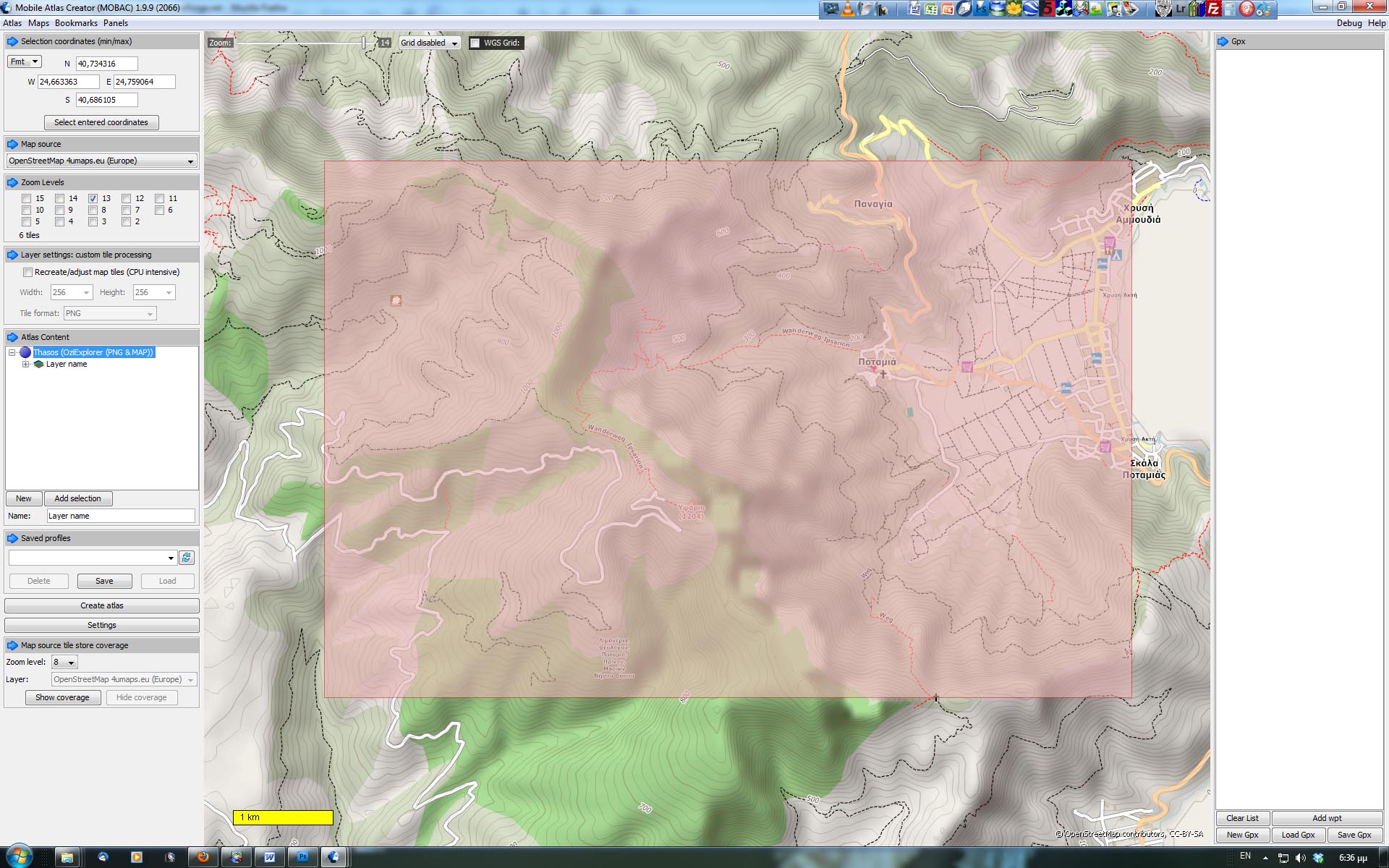Click the Saved profiles refresh icon

(187, 558)
